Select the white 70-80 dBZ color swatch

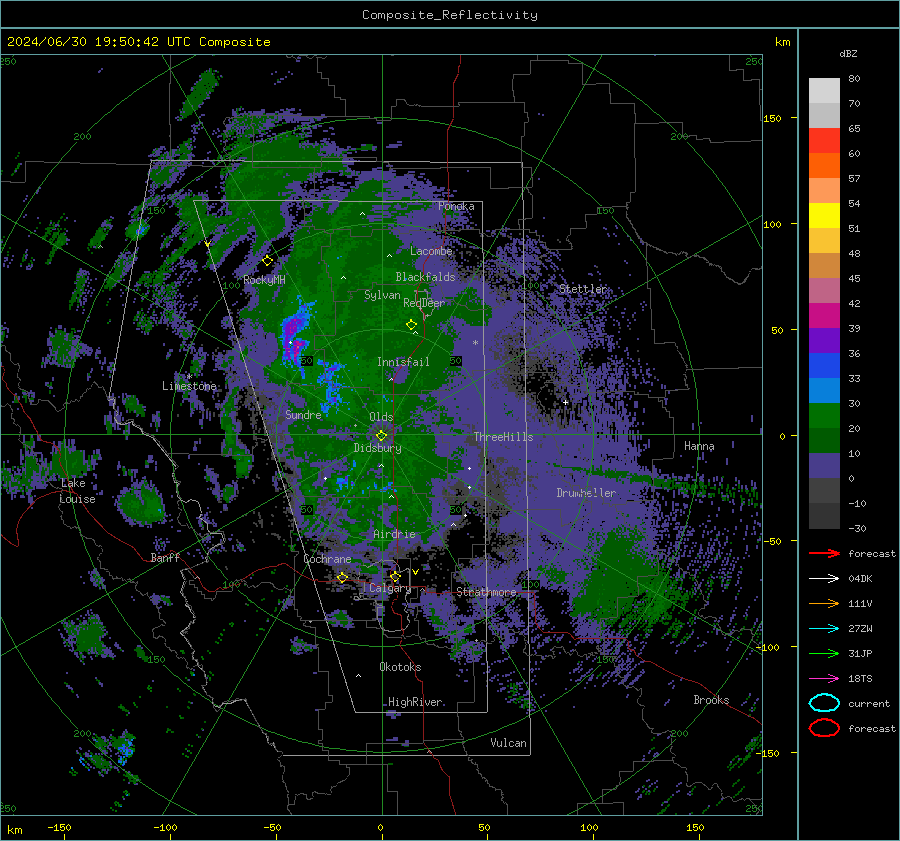coord(824,91)
